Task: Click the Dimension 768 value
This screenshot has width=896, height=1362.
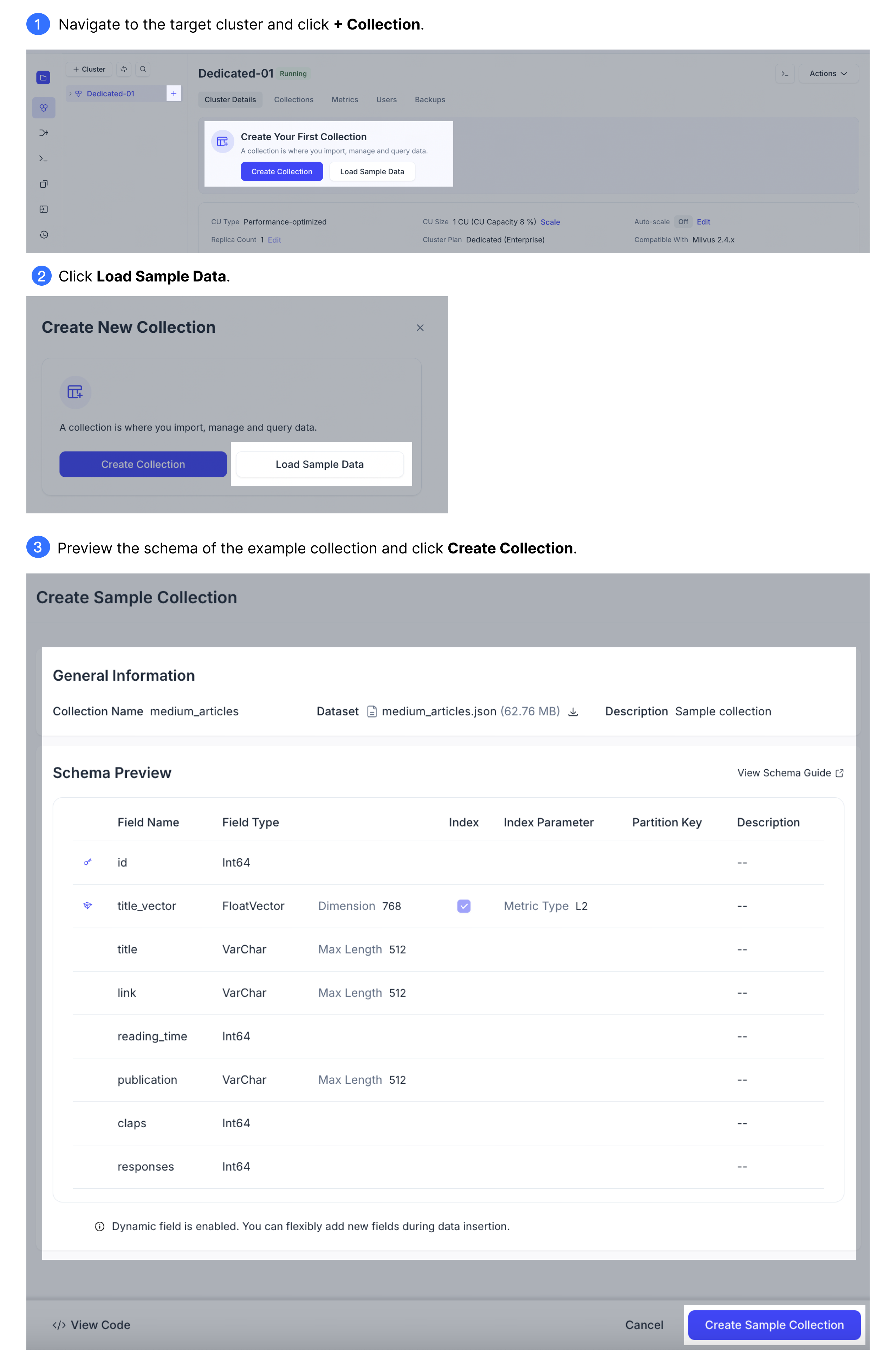Action: coord(359,906)
